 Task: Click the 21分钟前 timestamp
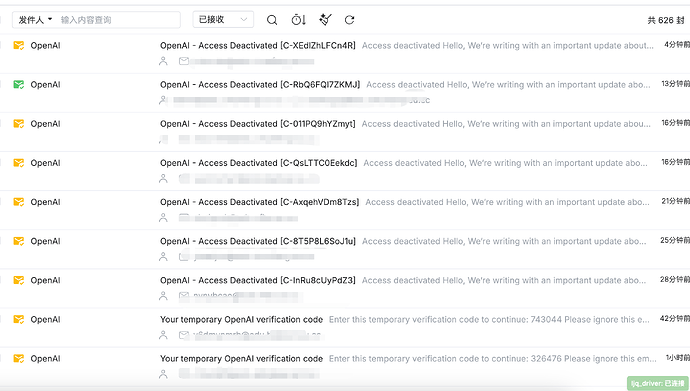tap(675, 201)
